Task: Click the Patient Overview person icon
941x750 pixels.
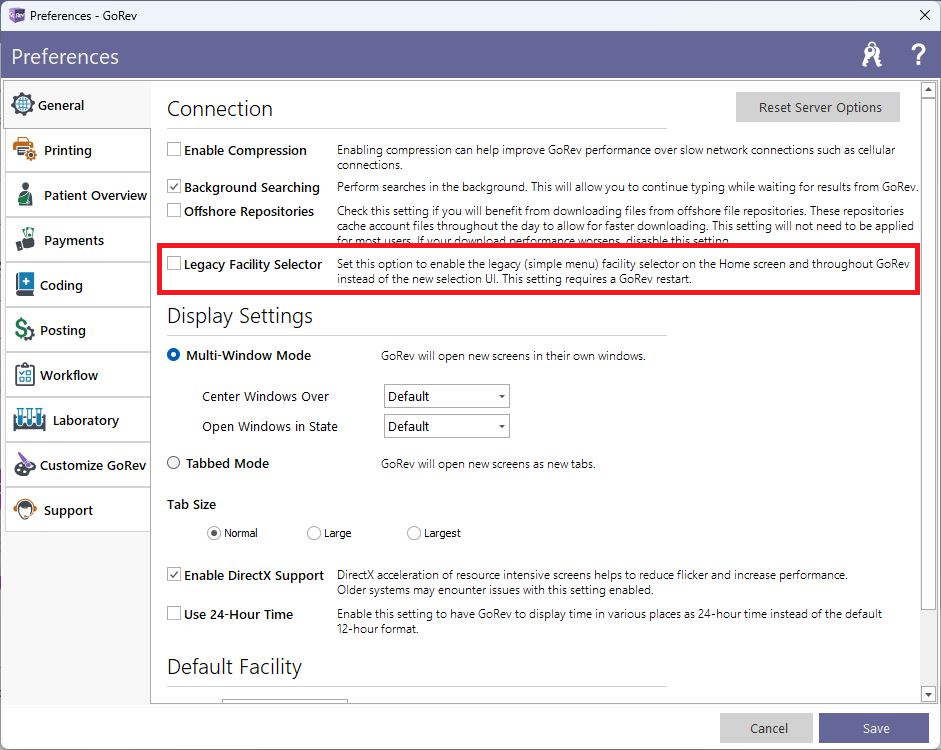Action: tap(25, 194)
